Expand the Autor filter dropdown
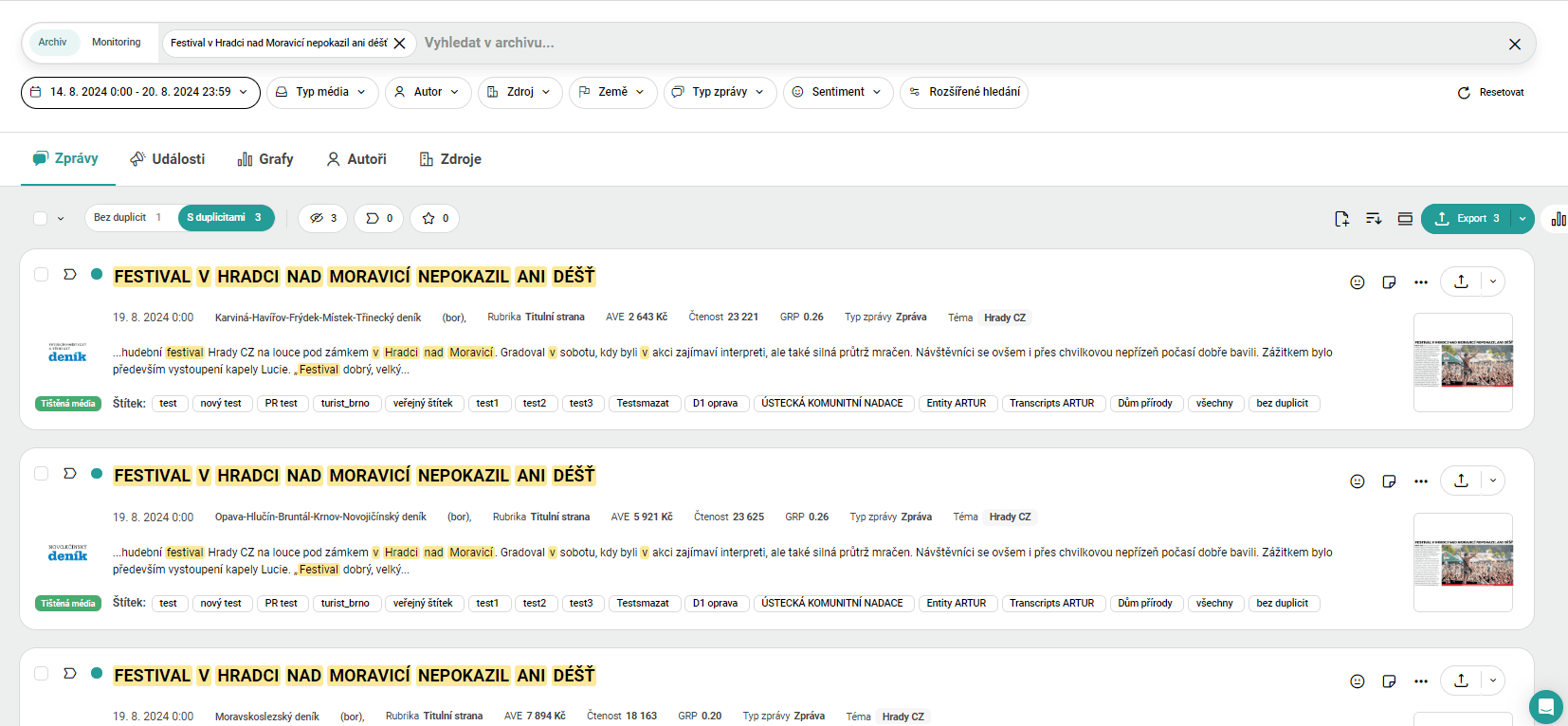The image size is (1568, 726). pyautogui.click(x=428, y=93)
